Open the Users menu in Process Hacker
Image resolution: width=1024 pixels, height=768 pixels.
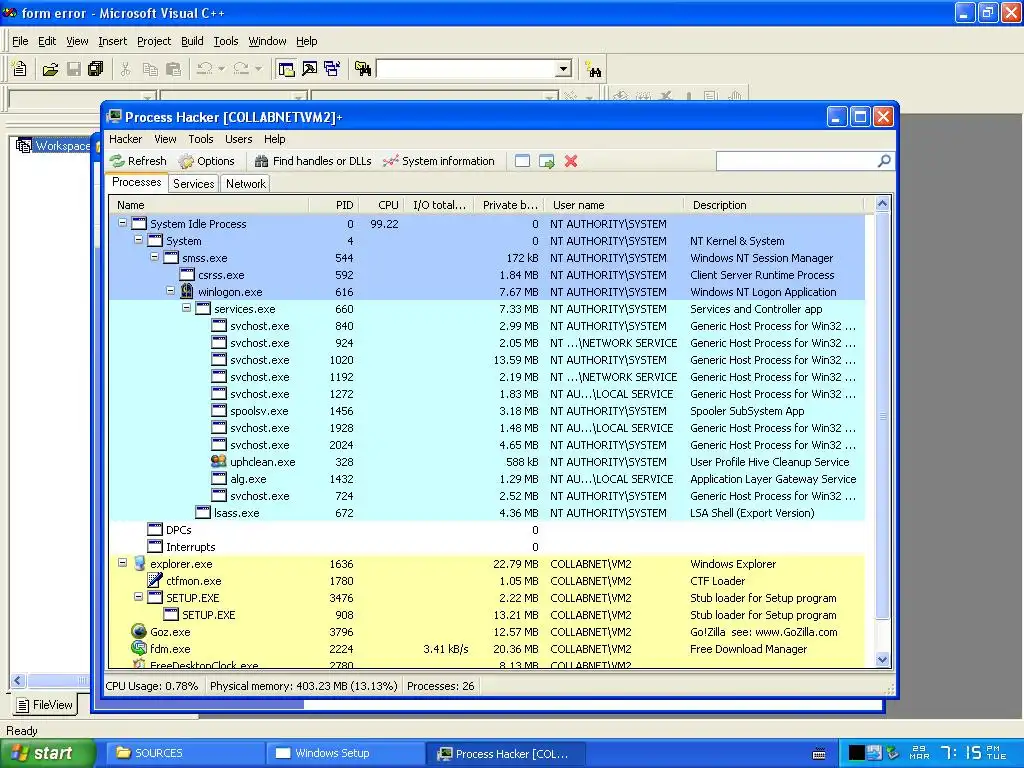click(x=238, y=139)
